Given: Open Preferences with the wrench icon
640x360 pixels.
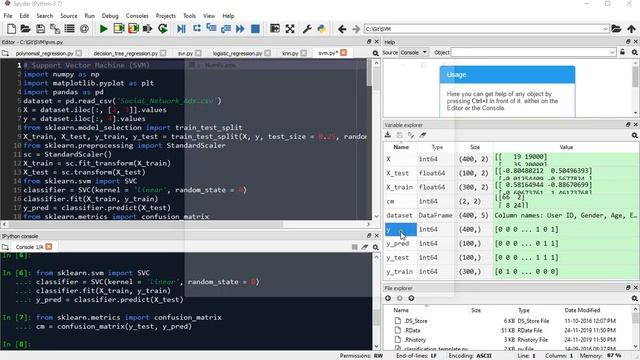Looking at the screenshot, I should click(x=307, y=29).
